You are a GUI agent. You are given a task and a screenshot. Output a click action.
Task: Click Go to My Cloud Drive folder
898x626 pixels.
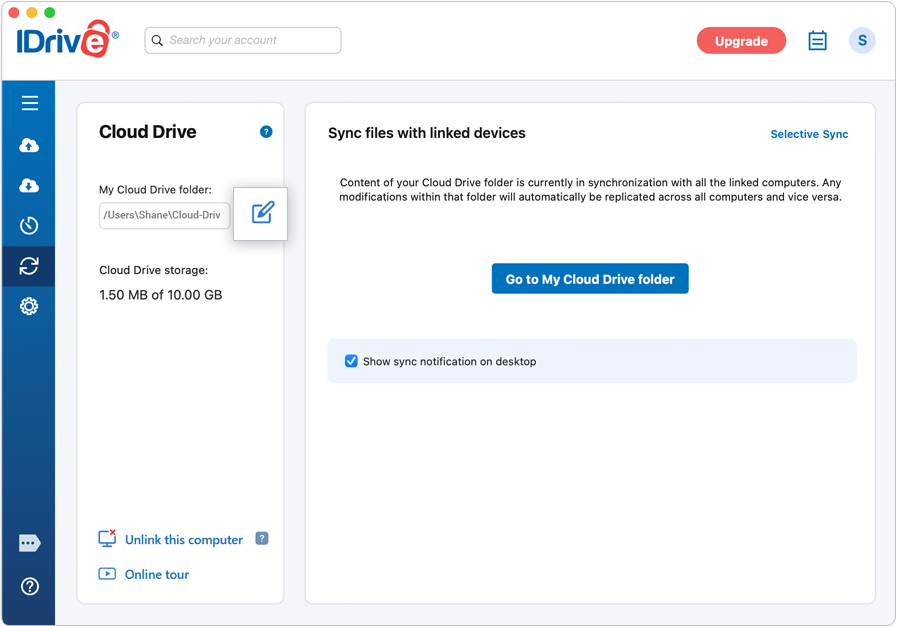pos(590,279)
